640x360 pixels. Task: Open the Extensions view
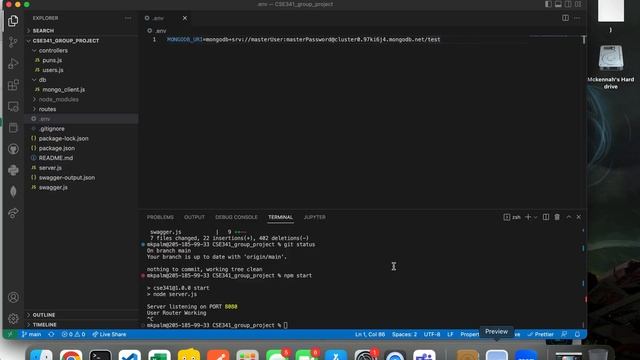point(13,85)
